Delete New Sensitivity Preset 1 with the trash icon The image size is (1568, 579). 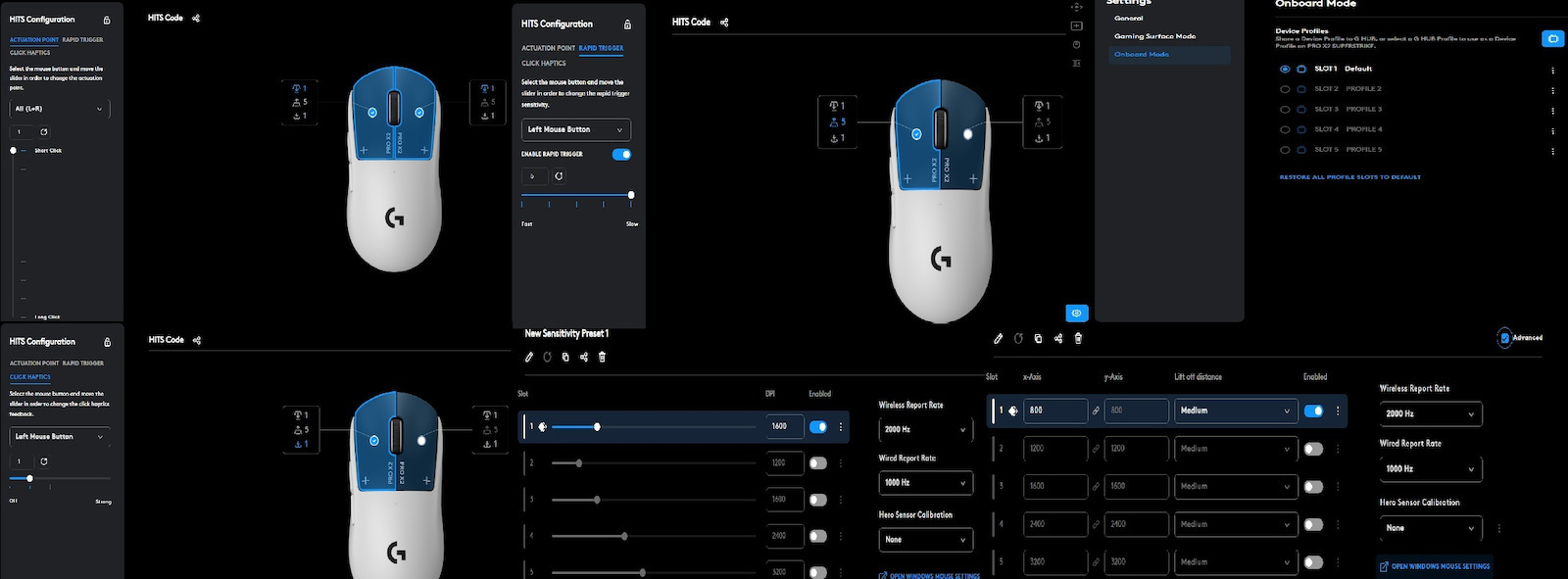[602, 357]
